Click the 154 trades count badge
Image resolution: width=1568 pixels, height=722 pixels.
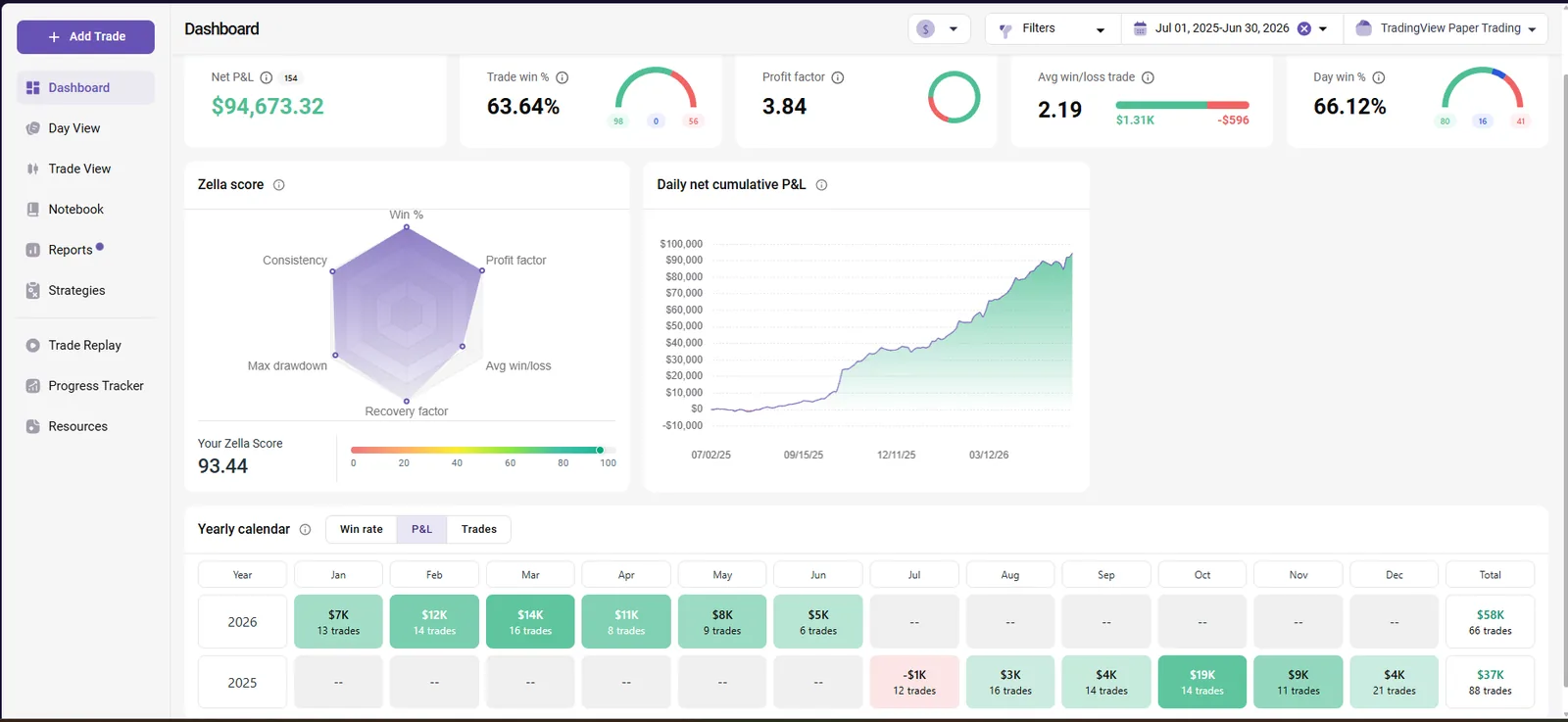(x=291, y=78)
